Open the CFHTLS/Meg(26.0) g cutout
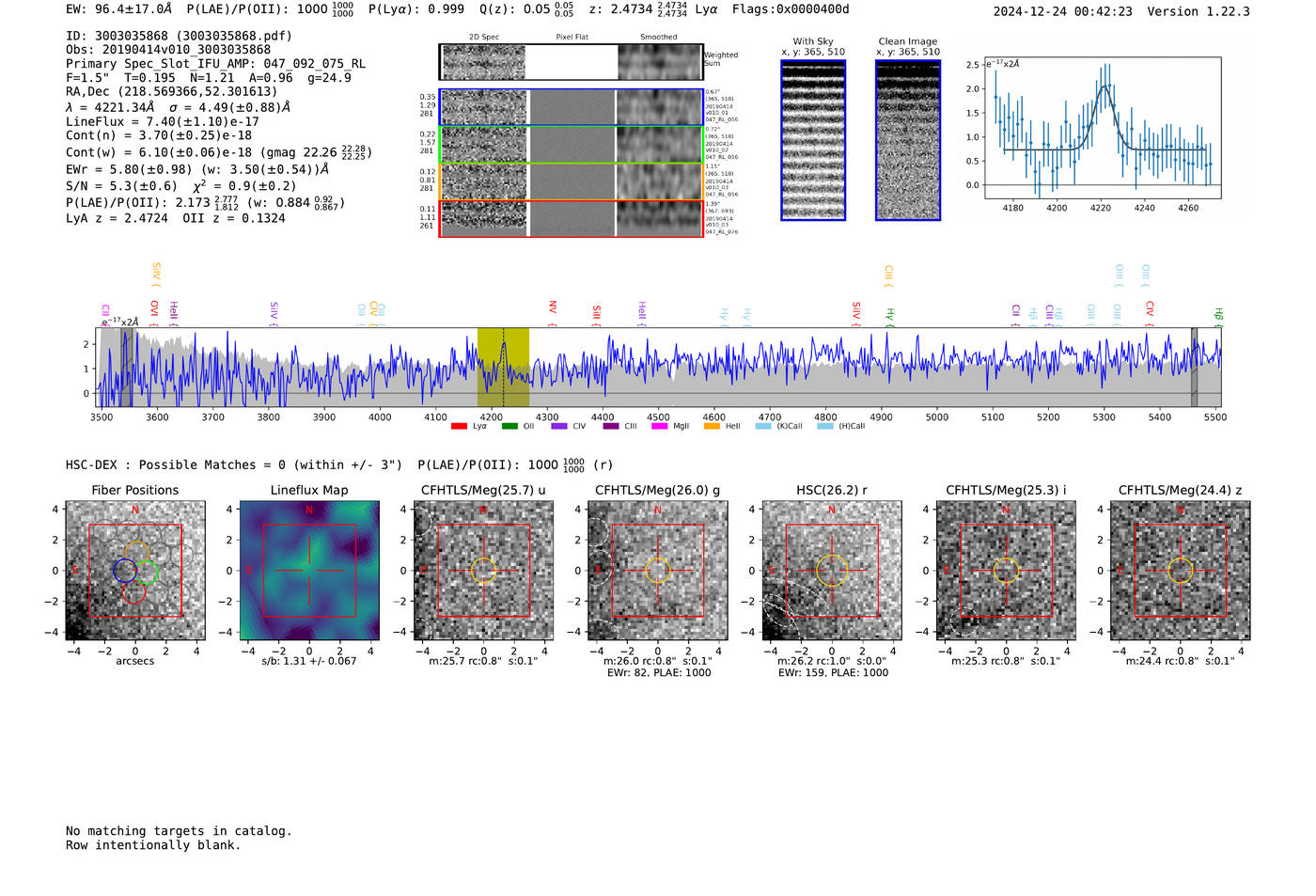1316x896 pixels. pos(657,571)
